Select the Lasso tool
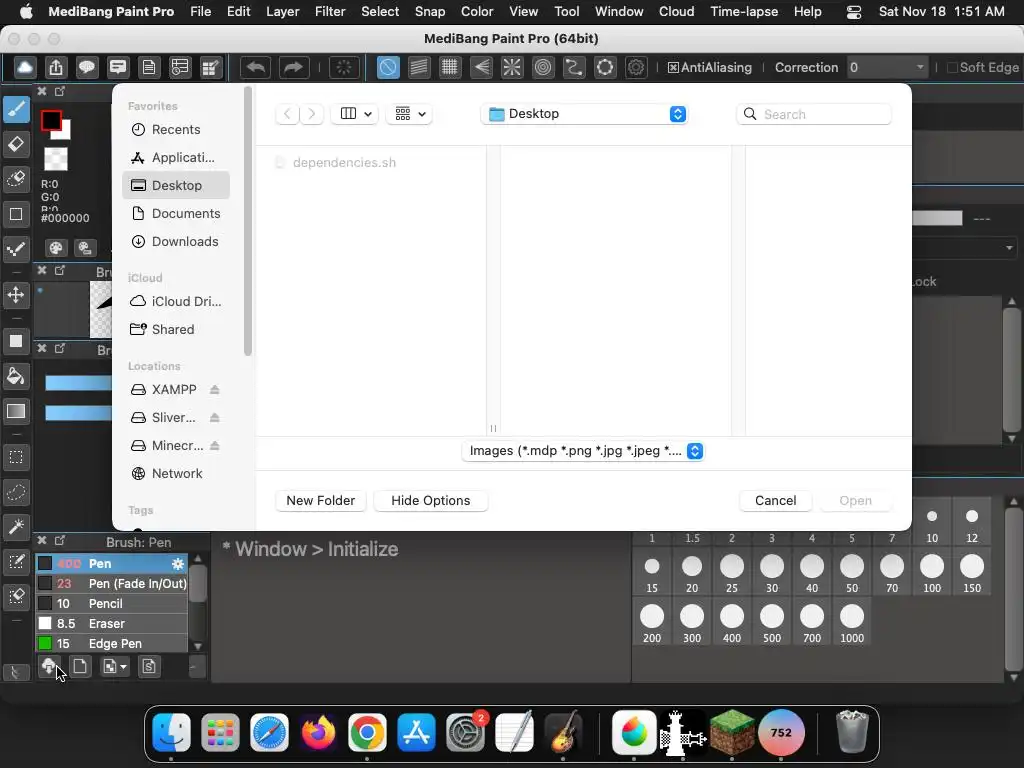This screenshot has height=768, width=1024. tap(16, 492)
